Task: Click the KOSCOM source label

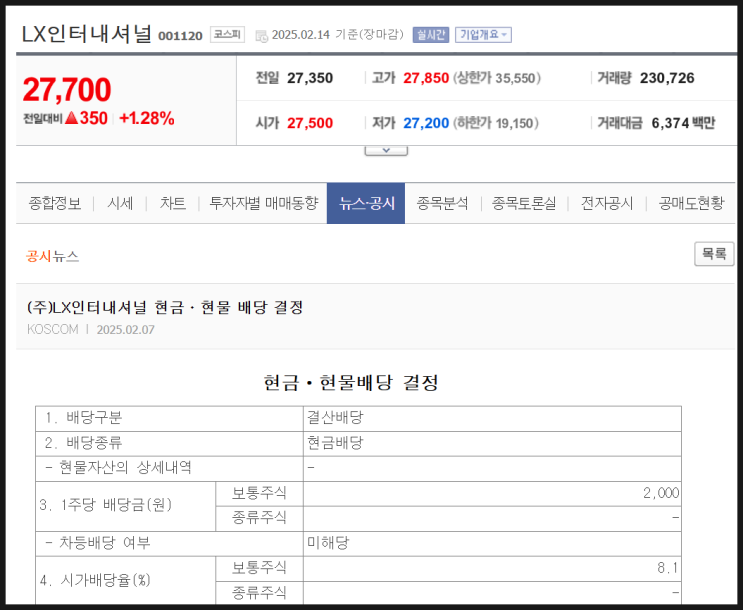Action: 53,329
